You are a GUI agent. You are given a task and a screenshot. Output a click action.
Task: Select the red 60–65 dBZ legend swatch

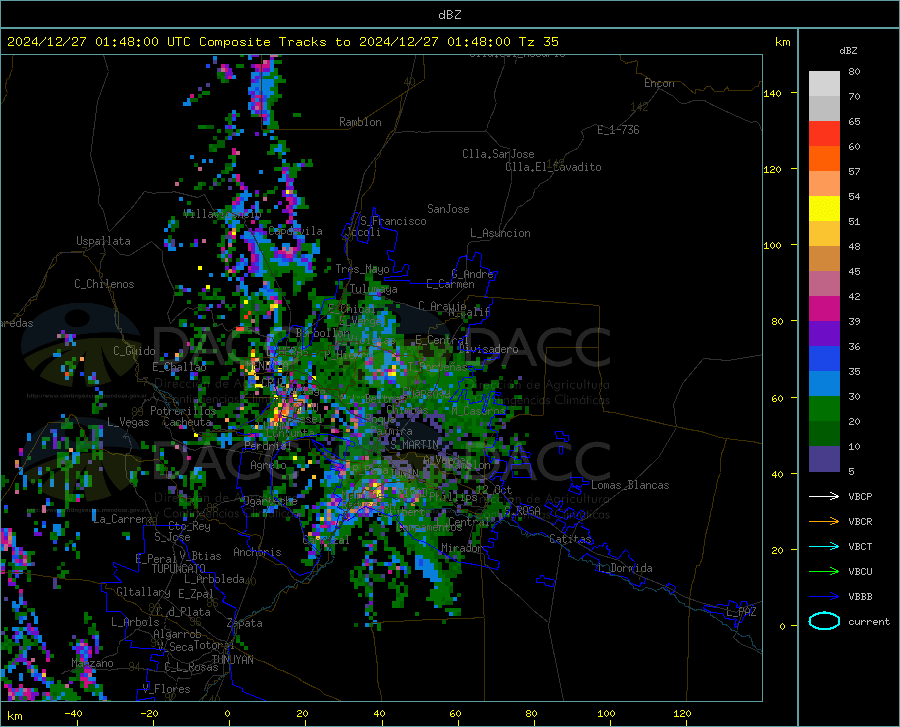pos(824,134)
